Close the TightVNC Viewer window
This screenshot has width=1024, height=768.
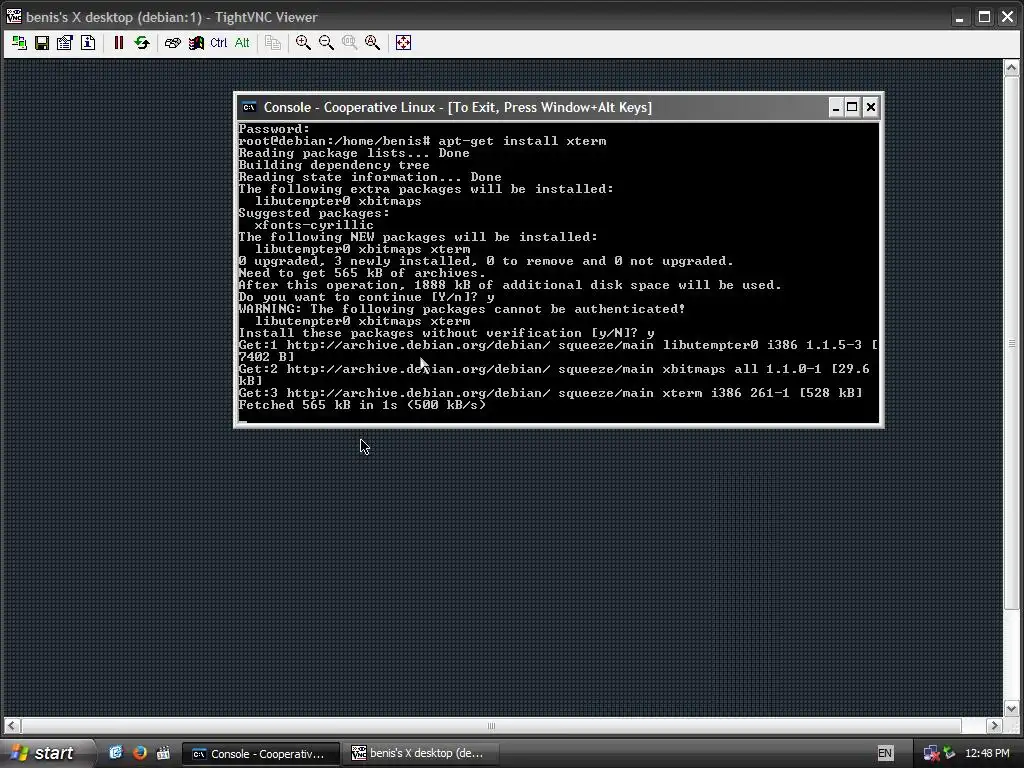click(x=1008, y=18)
